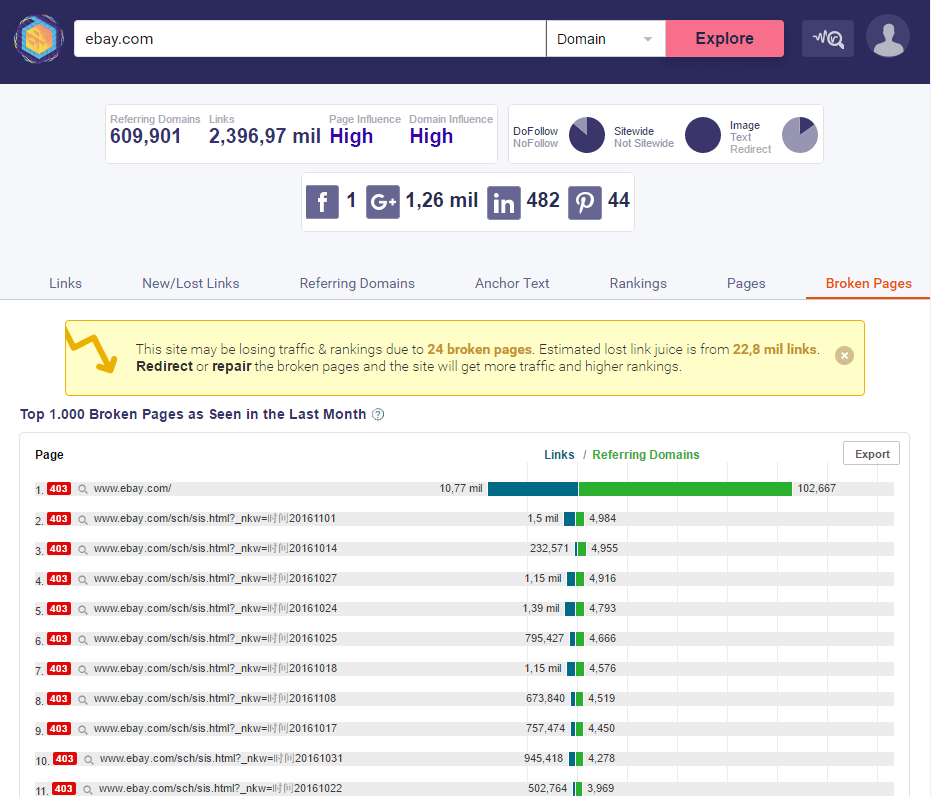Viewport: 931px width, 797px height.
Task: Click the Explore button
Action: 724,39
